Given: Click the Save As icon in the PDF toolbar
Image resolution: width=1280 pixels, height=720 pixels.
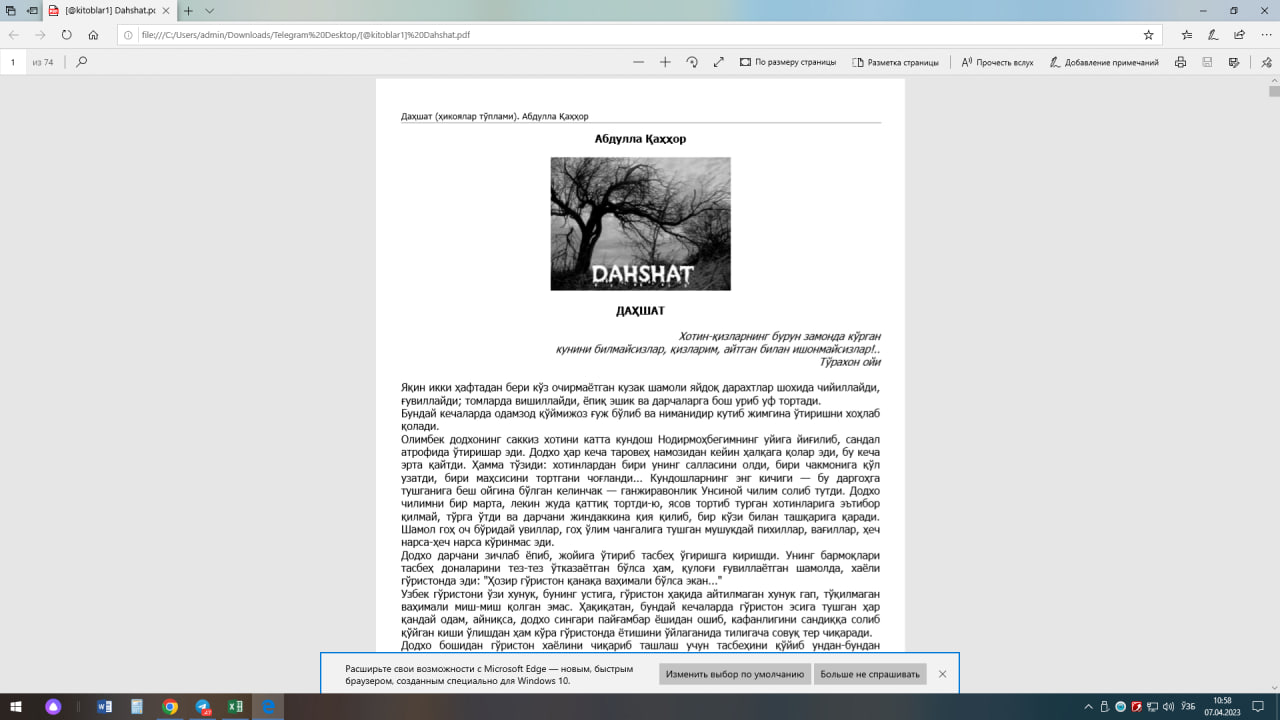Looking at the screenshot, I should click(x=1234, y=62).
